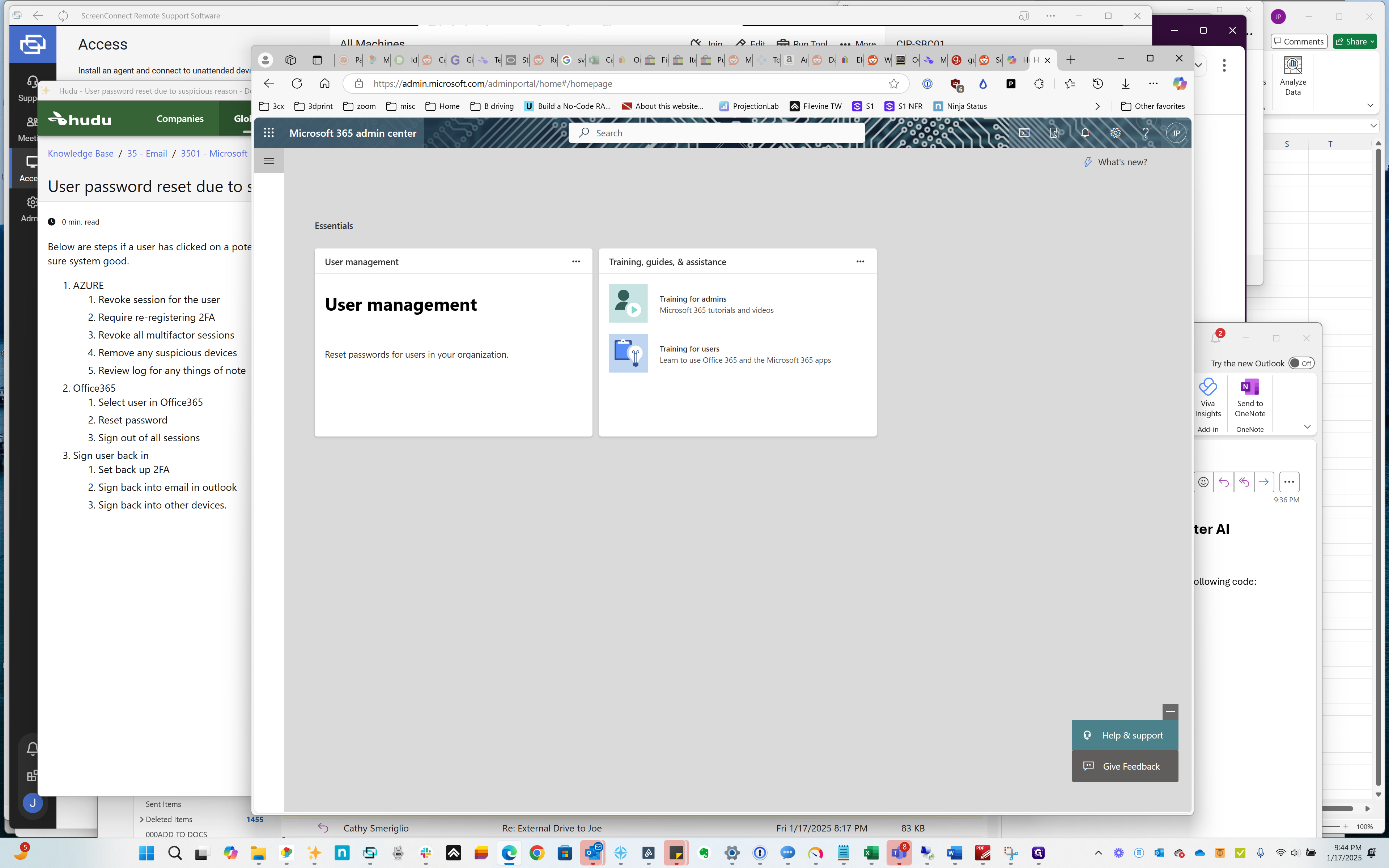Screen dimensions: 1389x868
Task: Open the 3cx favorites folder
Action: (x=272, y=106)
